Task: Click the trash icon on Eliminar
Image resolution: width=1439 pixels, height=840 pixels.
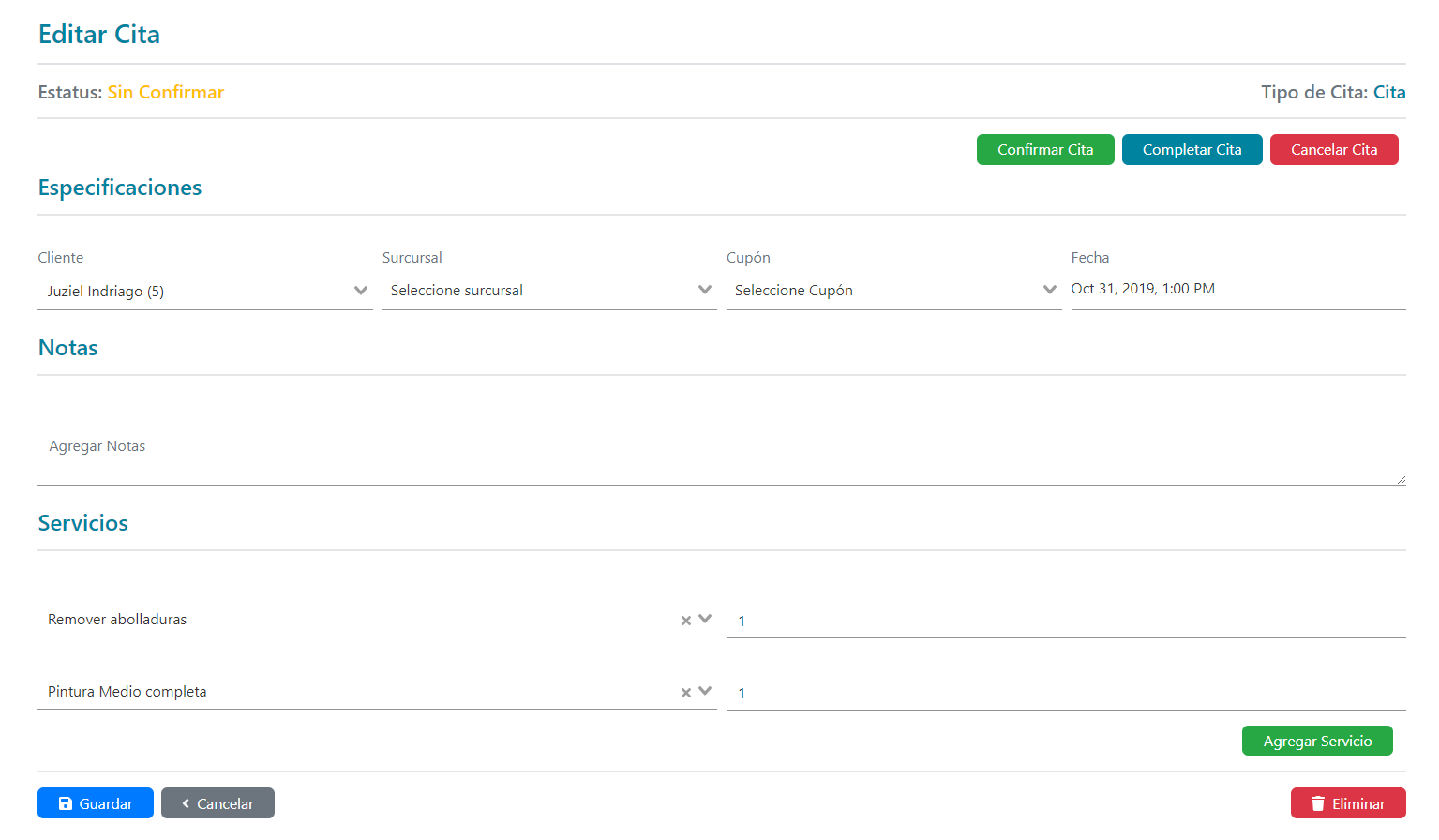Action: coord(1317,803)
